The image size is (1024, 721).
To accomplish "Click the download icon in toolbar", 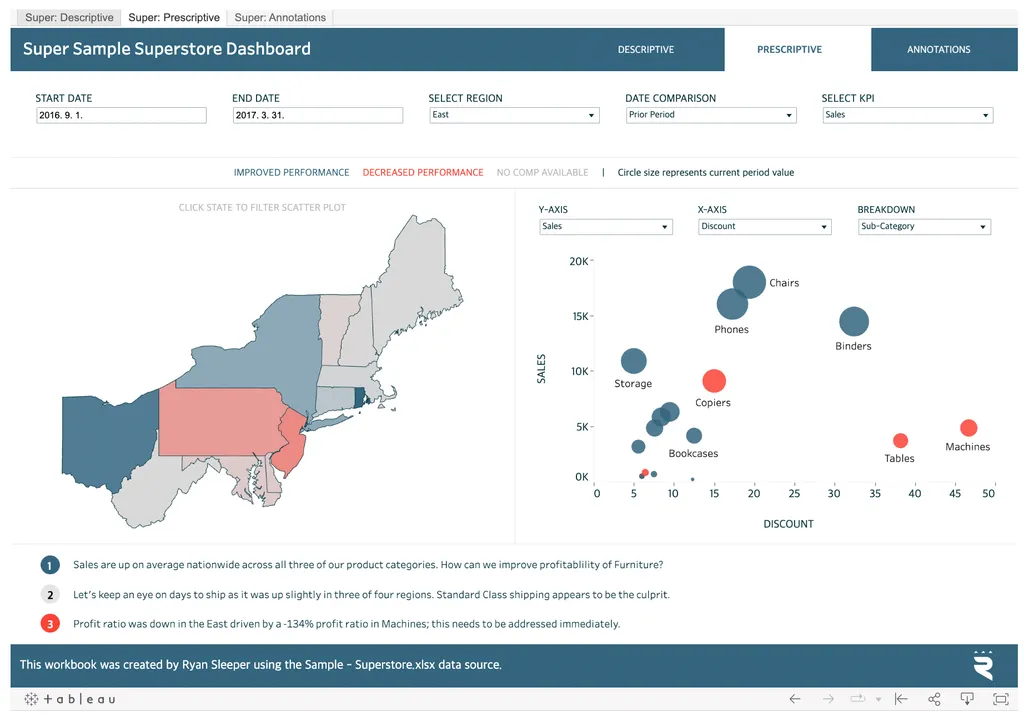I will [967, 699].
